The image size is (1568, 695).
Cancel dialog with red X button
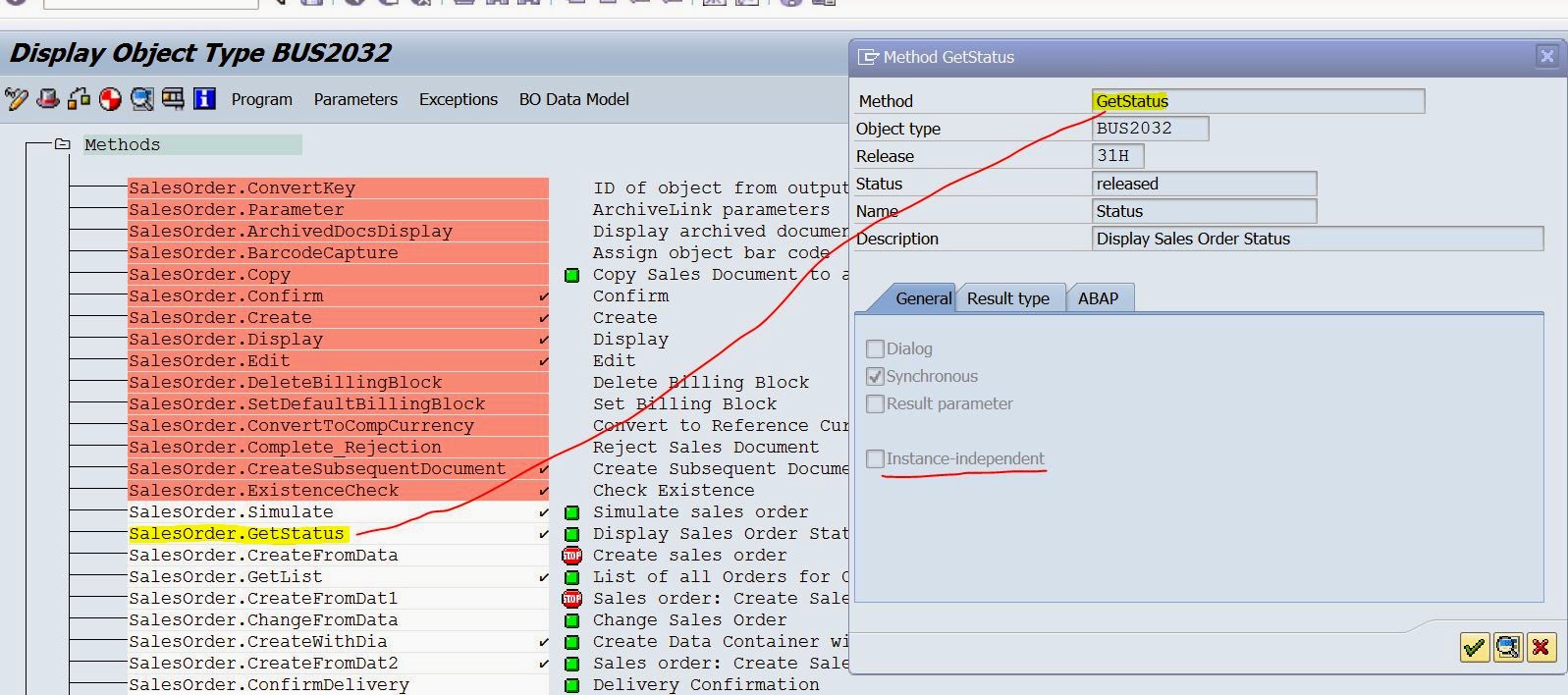pyautogui.click(x=1541, y=647)
